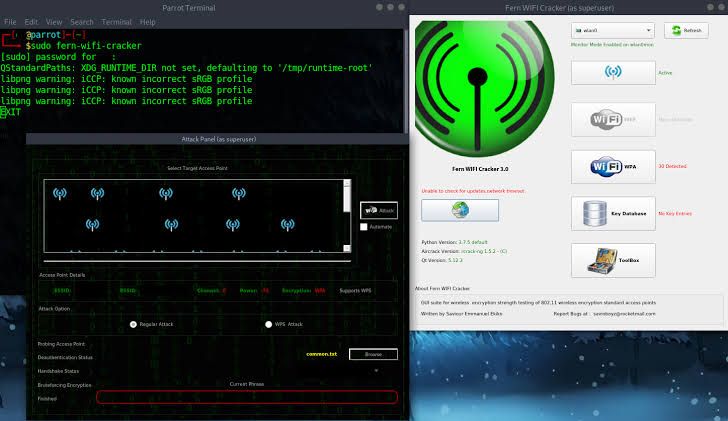Image resolution: width=728 pixels, height=421 pixels.
Task: Click Browse to choose a wordlist
Action: click(373, 354)
